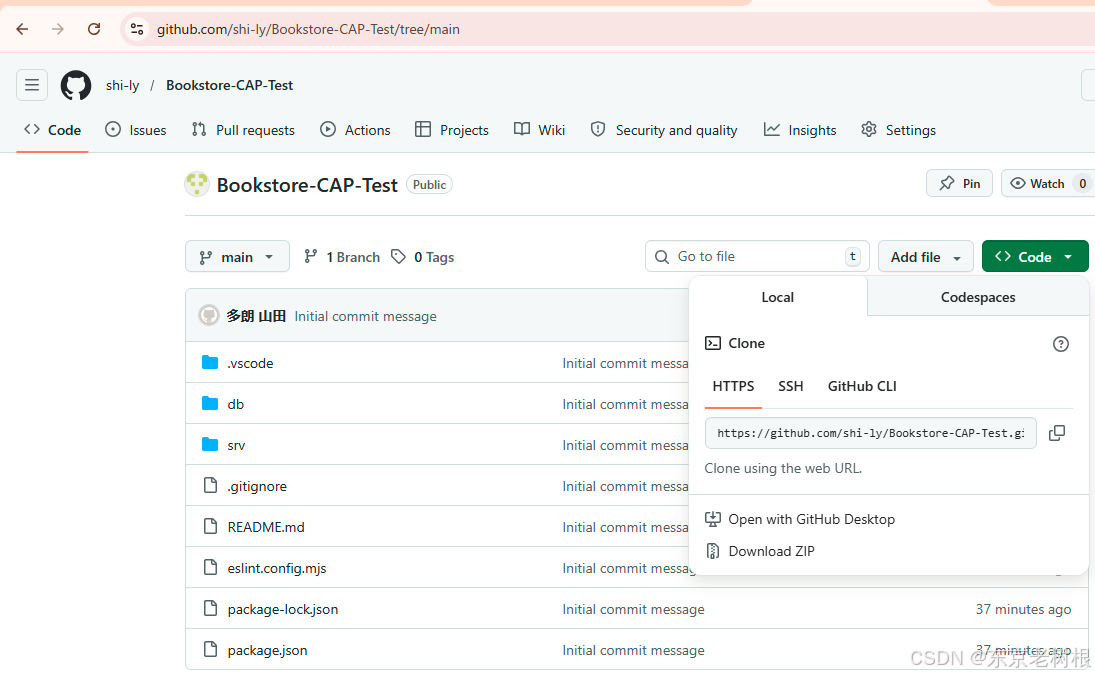Click Open with GitHub Desktop
This screenshot has width=1095, height=675.
(x=800, y=519)
